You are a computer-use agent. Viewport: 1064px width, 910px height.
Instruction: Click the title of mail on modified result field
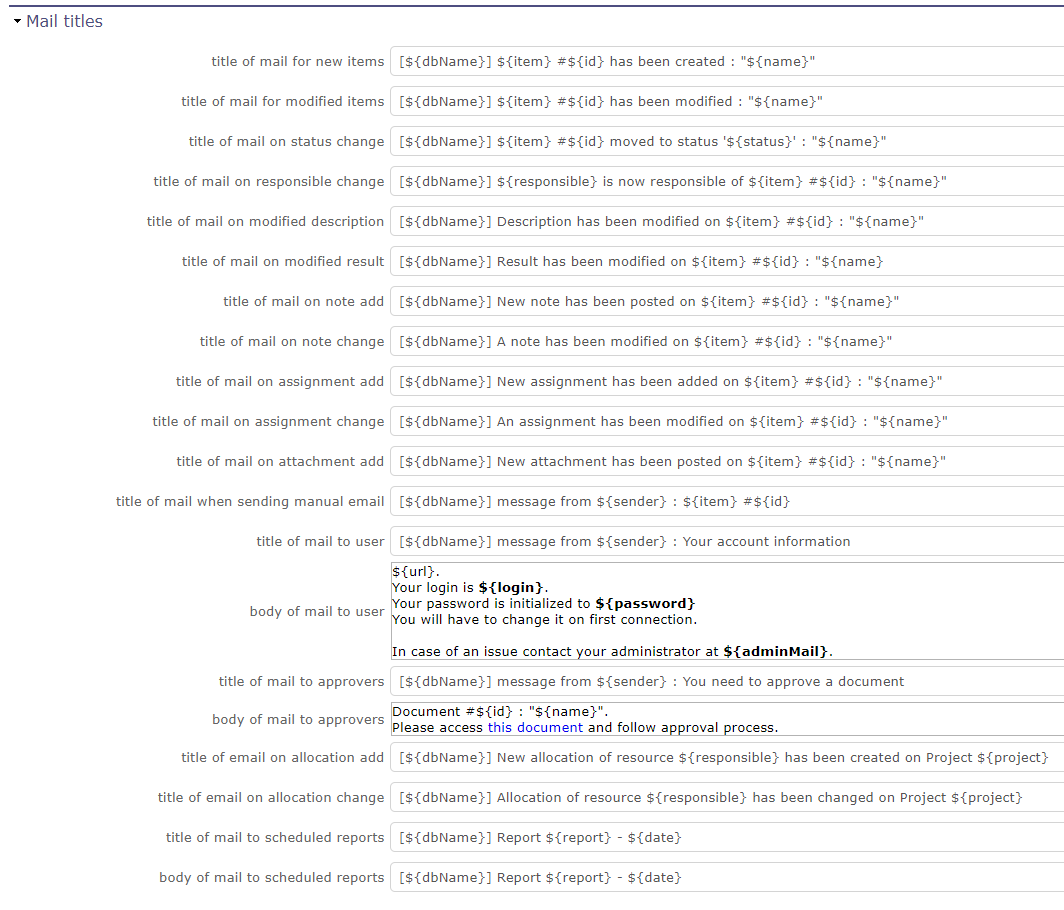(700, 261)
